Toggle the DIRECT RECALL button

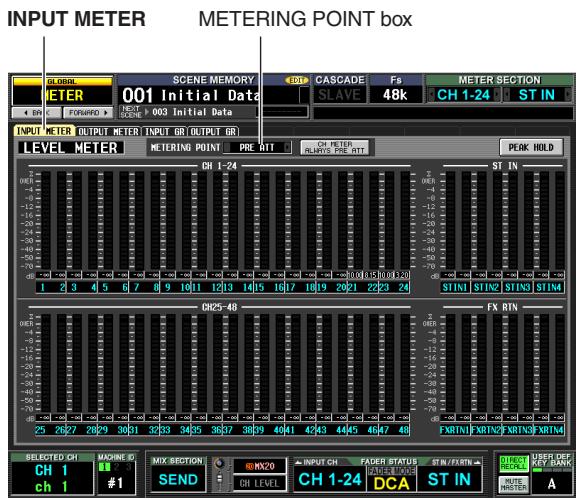[x=513, y=464]
